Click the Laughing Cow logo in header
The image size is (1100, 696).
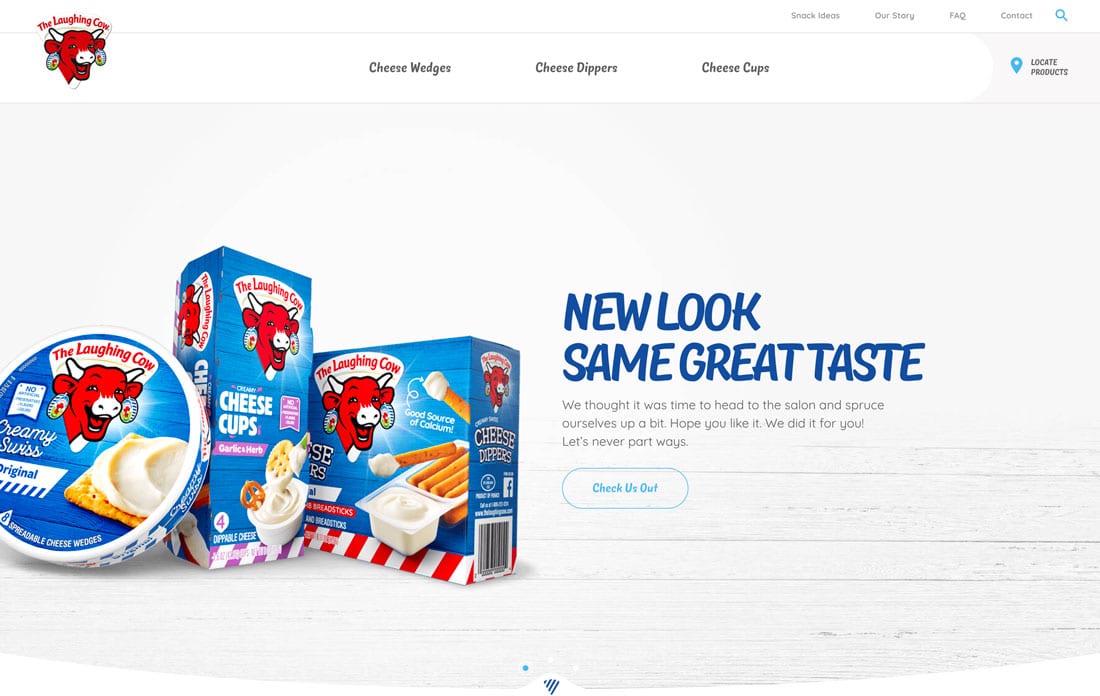coord(74,51)
